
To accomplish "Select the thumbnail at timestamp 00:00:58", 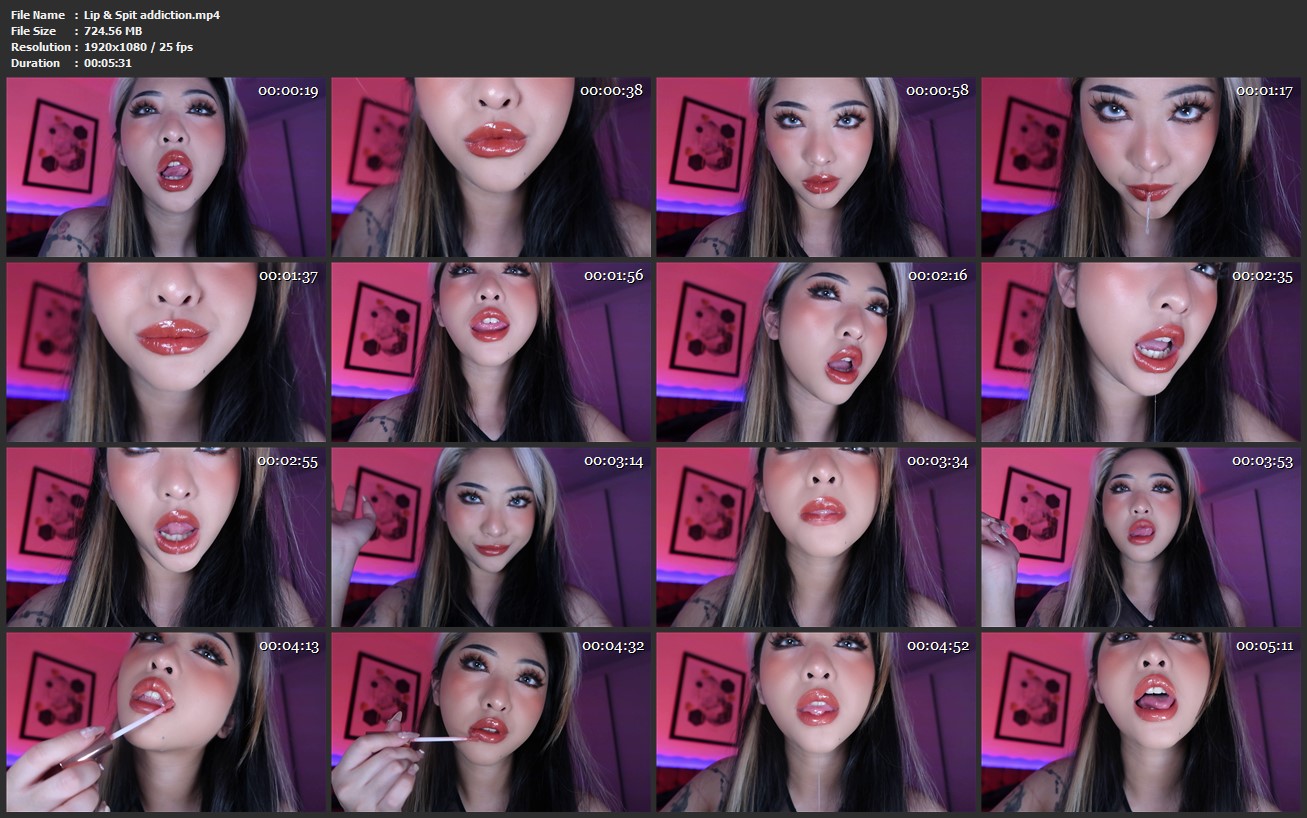I will 816,167.
